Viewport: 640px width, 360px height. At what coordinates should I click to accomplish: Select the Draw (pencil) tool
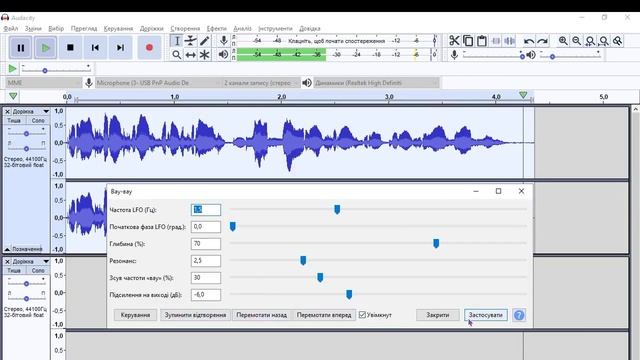coord(204,41)
